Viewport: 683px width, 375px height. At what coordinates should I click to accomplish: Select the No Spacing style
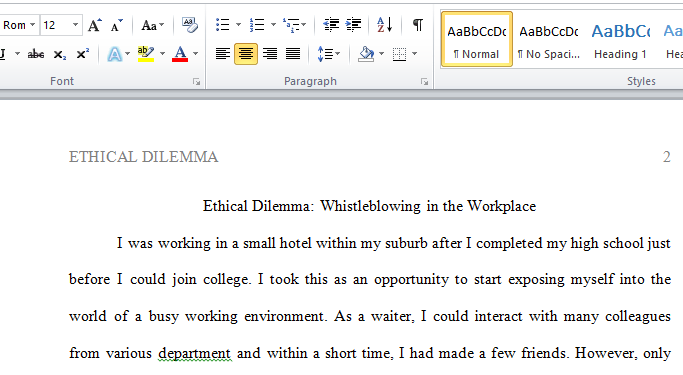click(548, 40)
